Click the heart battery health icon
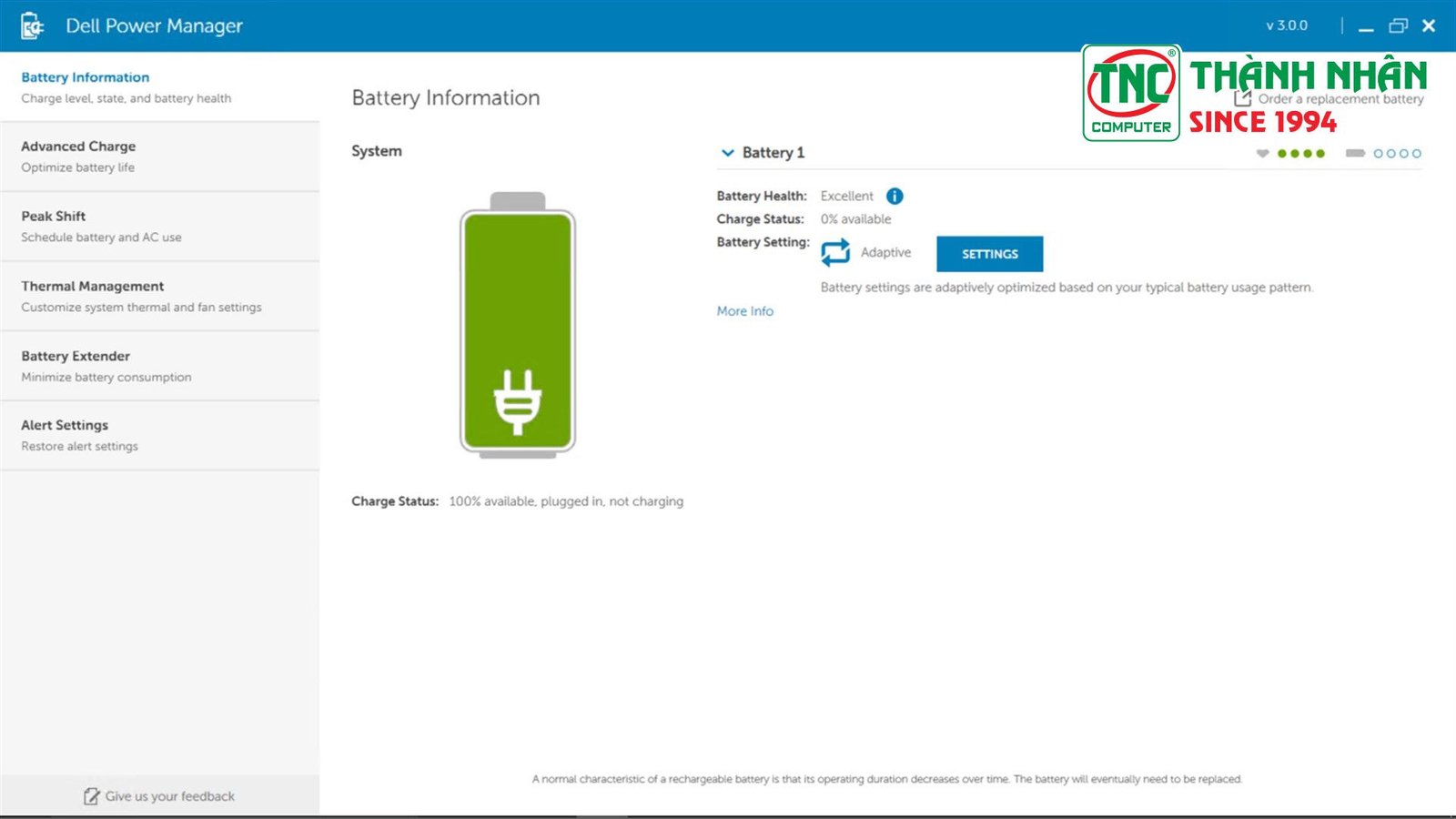Screen dimensions: 1456x819 [x=1262, y=154]
